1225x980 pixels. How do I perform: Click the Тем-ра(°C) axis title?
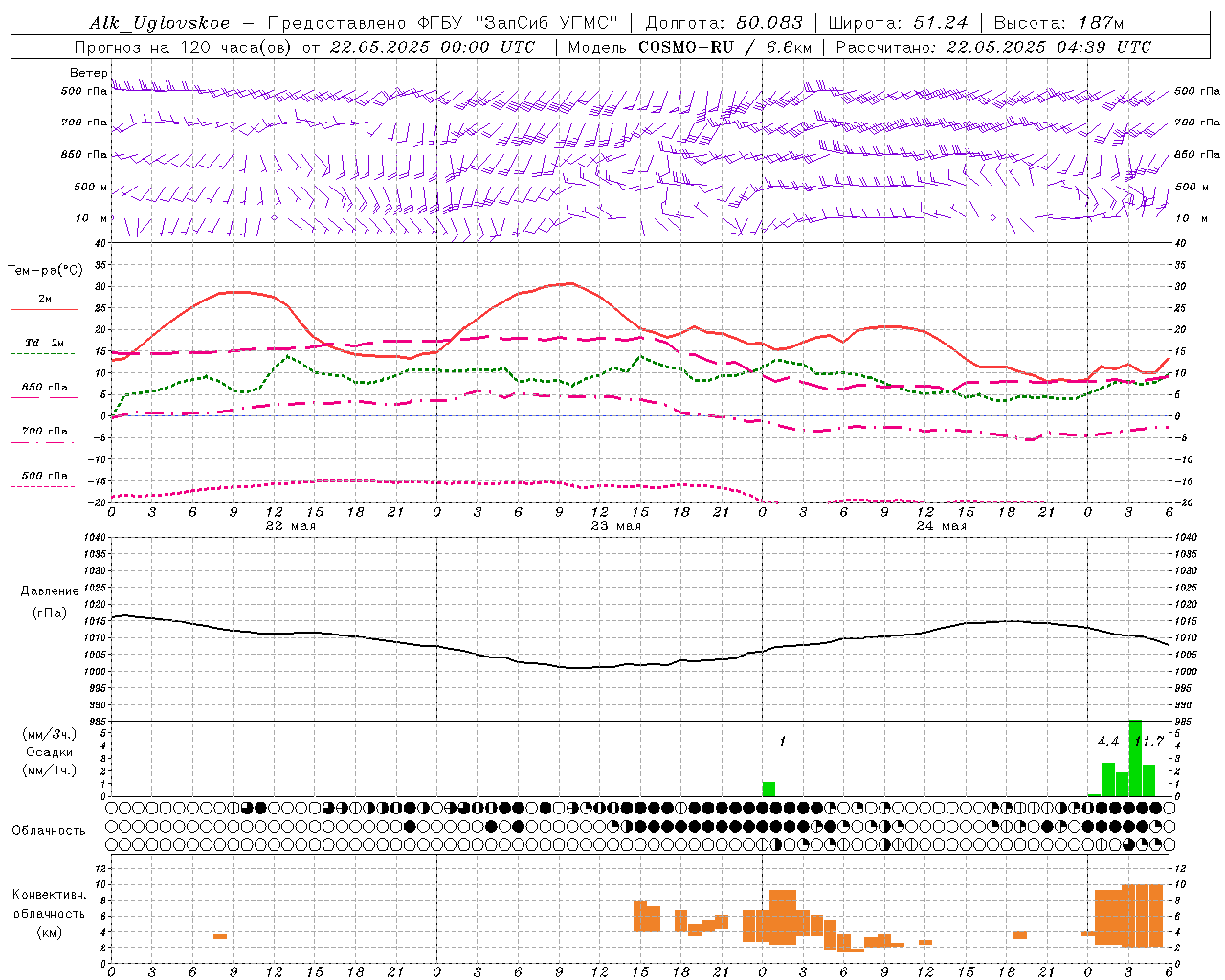click(x=45, y=271)
